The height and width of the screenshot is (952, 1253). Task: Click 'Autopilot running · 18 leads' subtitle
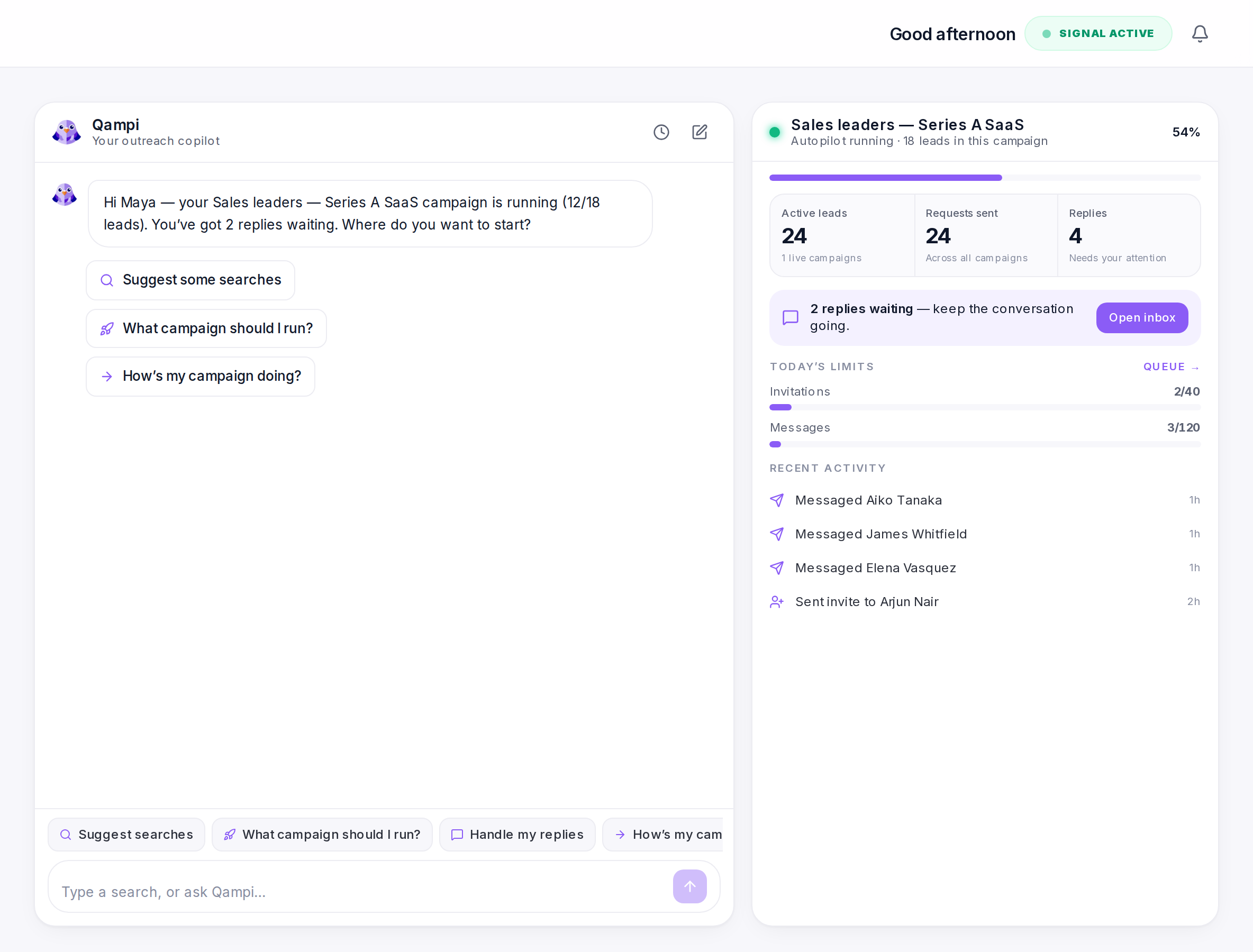pyautogui.click(x=919, y=141)
